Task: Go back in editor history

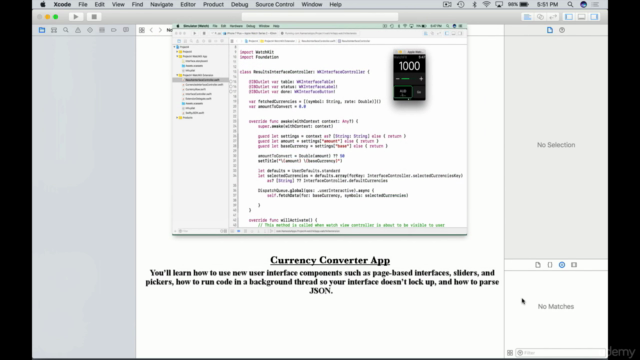Action: pyautogui.click(x=151, y=30)
